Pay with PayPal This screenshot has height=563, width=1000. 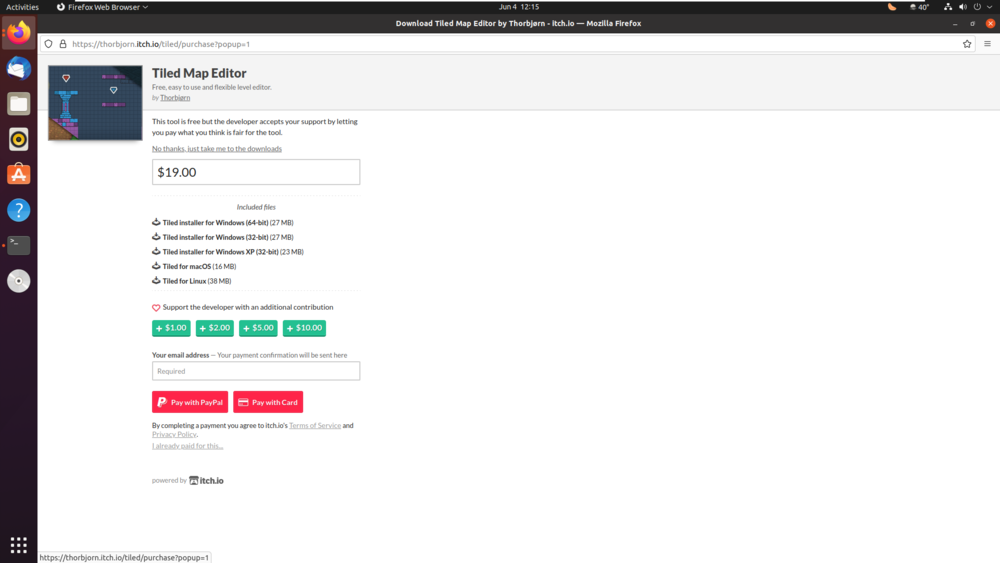pyautogui.click(x=190, y=402)
